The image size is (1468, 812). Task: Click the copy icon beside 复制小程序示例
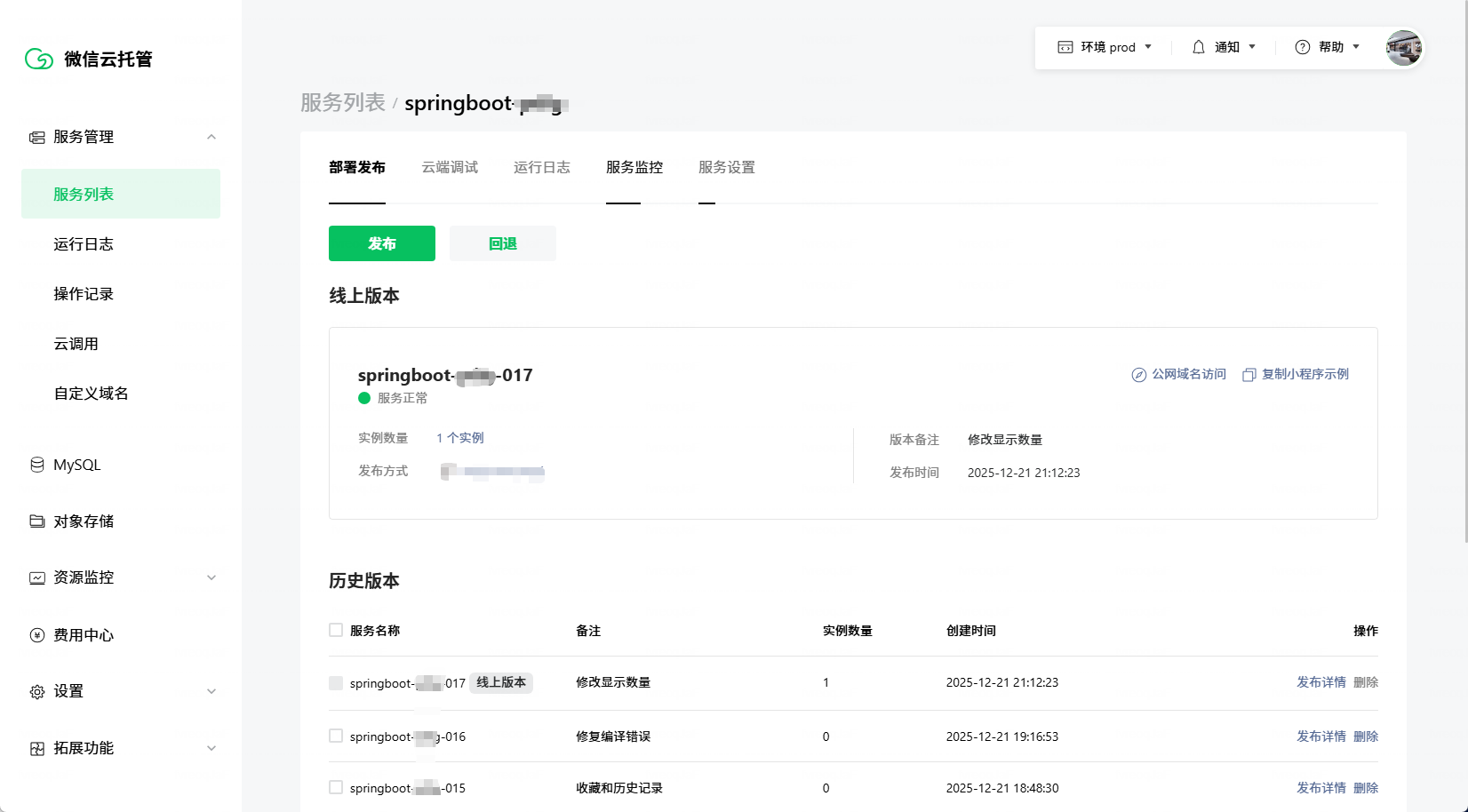coord(1249,374)
